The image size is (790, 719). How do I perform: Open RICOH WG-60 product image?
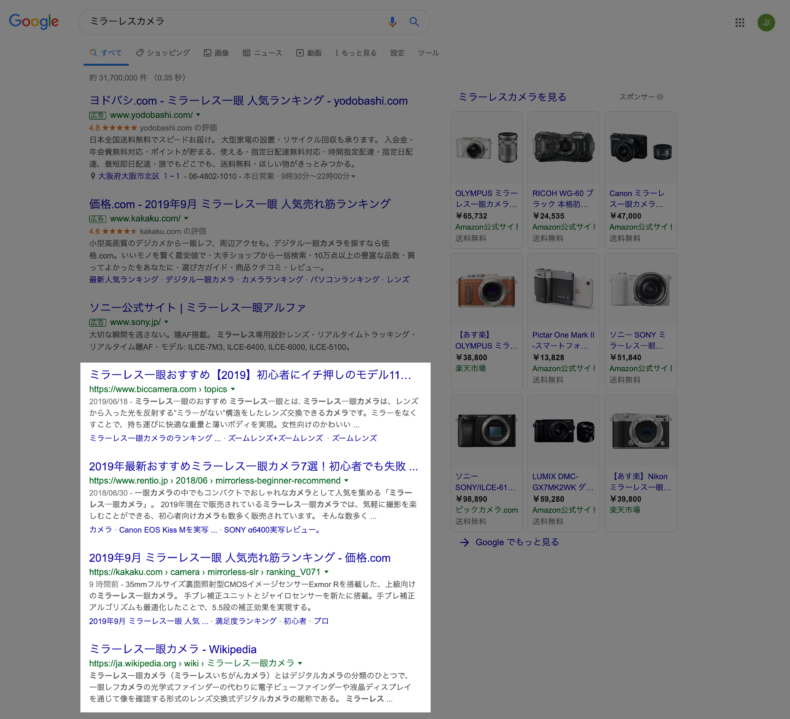(563, 147)
